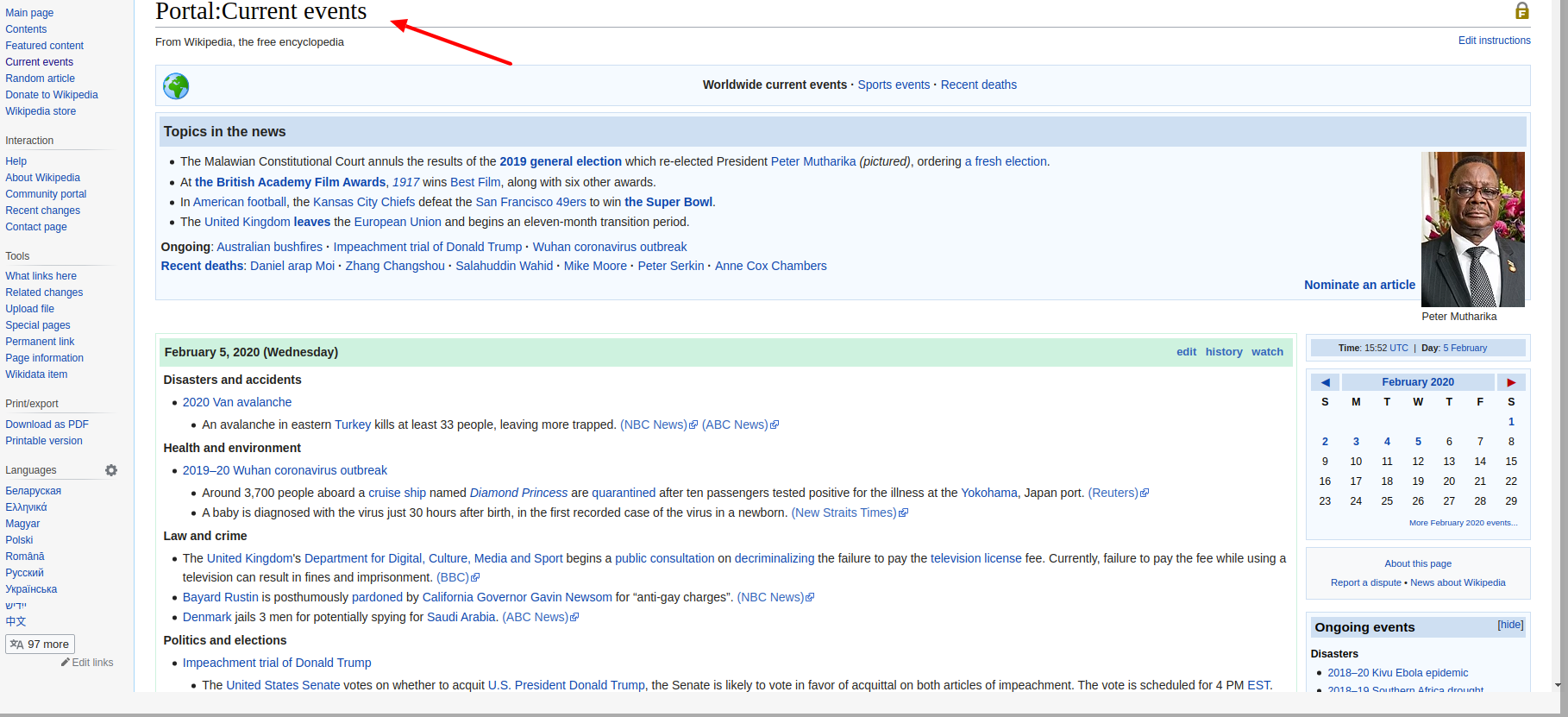Viewport: 1568px width, 717px height.
Task: Download the page as PDF
Action: 47,425
